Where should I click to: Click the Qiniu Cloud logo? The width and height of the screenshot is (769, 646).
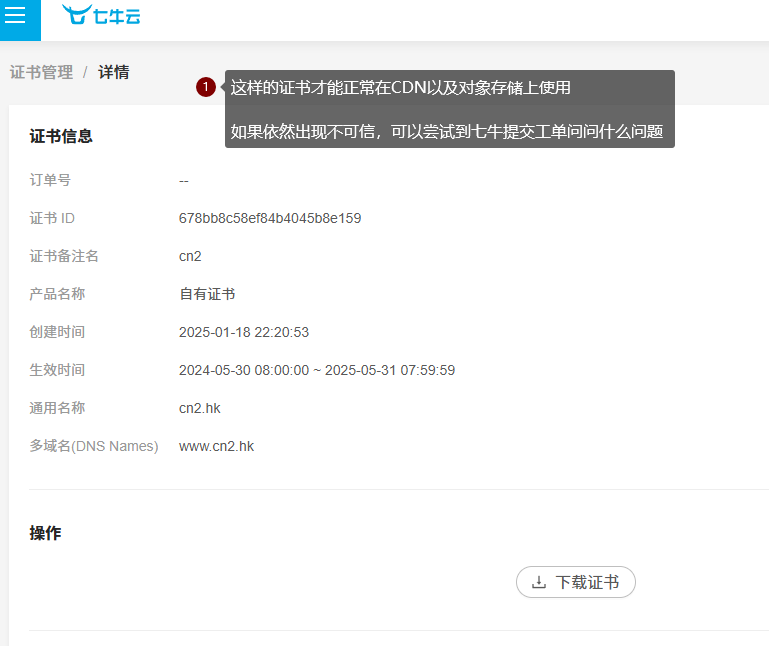point(101,15)
